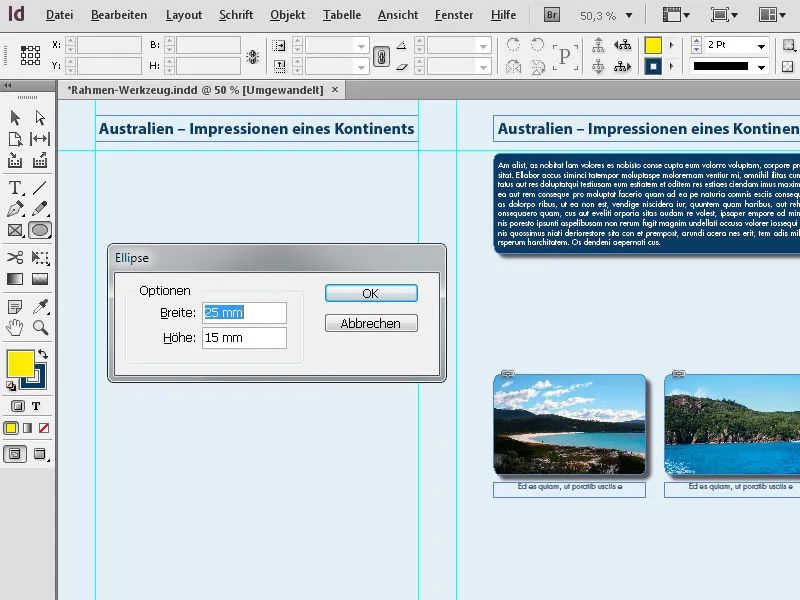Open screen mode dropdown
The height and width of the screenshot is (600, 800).
pos(724,15)
